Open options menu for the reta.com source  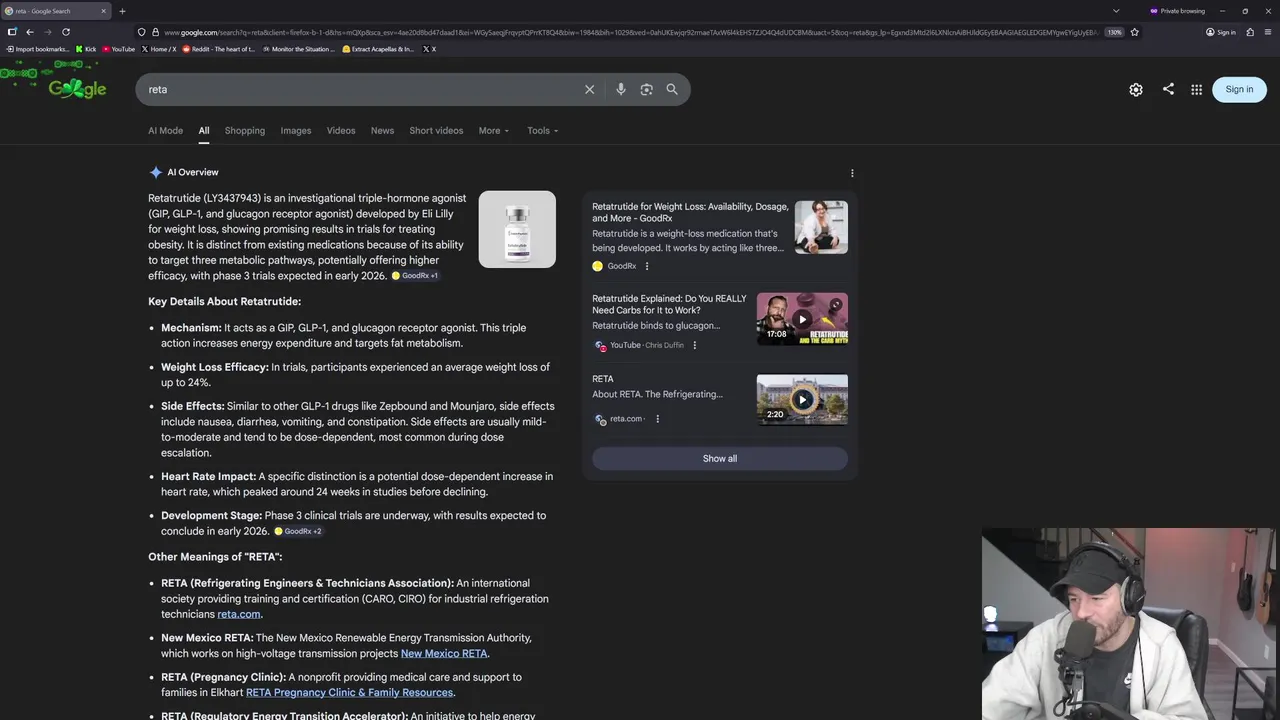pyautogui.click(x=658, y=419)
